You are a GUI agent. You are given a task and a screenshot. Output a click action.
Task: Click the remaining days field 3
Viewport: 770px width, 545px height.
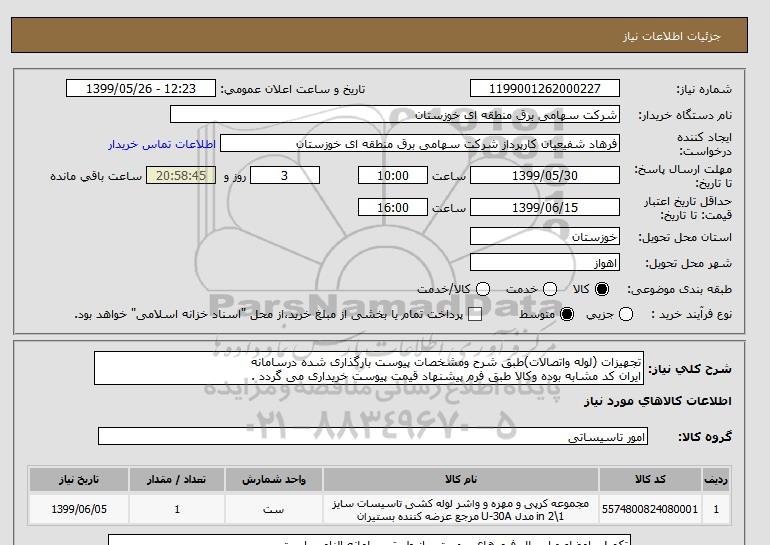(285, 175)
